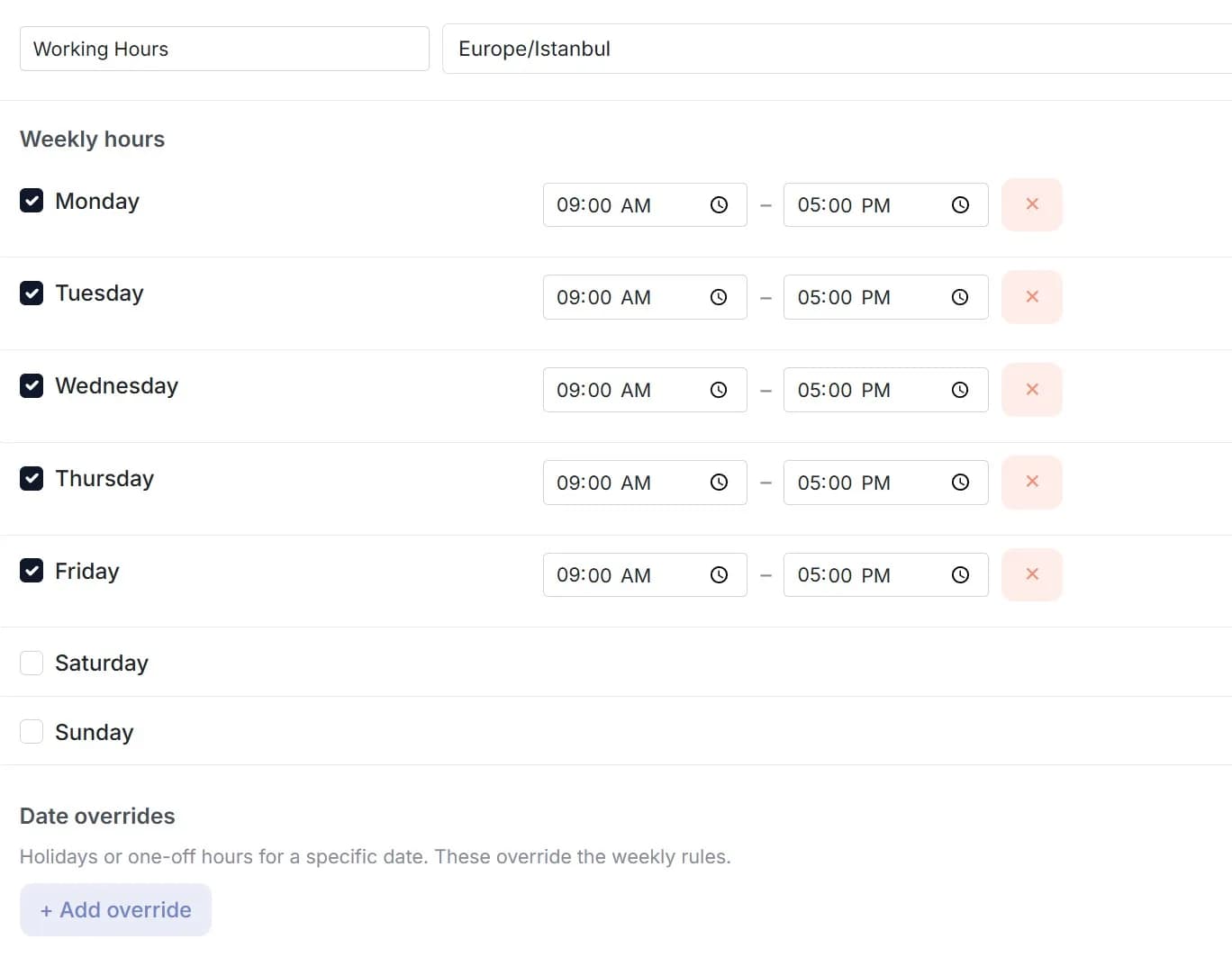Open clock picker for Friday end time

(960, 575)
